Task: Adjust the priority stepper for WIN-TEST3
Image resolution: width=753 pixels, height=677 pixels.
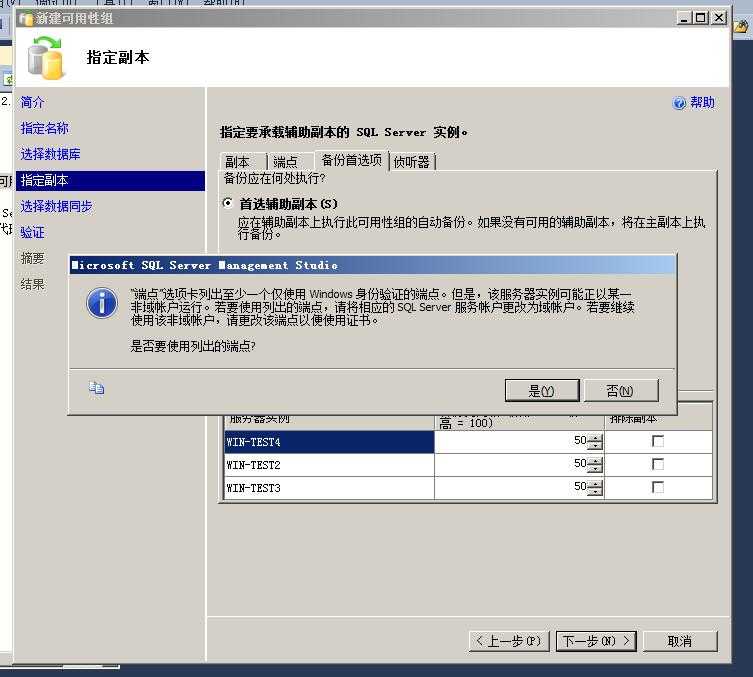Action: (595, 487)
